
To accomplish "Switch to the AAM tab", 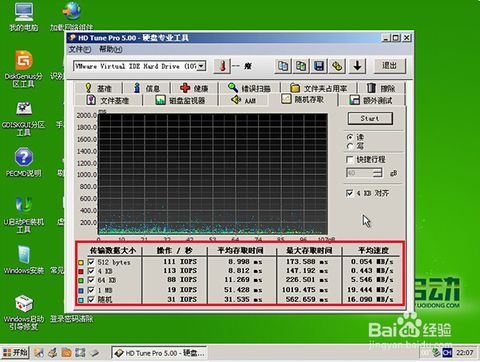I will point(244,100).
